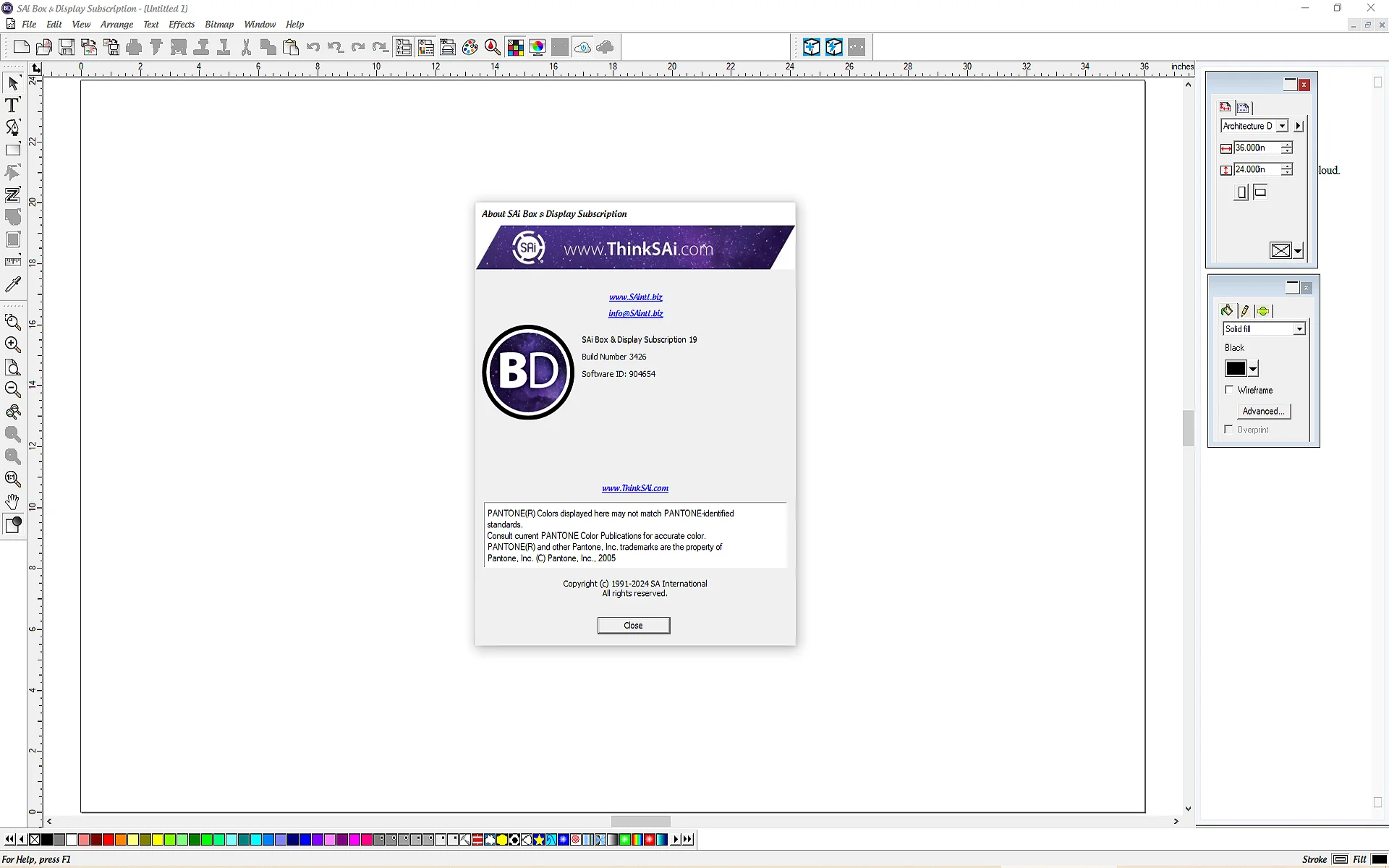Open the Text menu
Screen dimensions: 1389x868
pos(150,25)
